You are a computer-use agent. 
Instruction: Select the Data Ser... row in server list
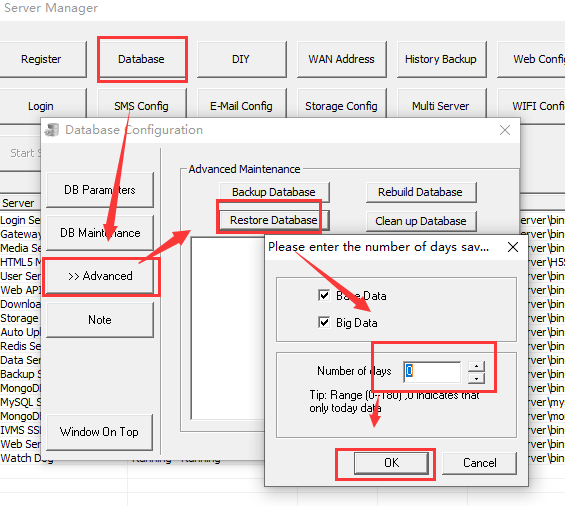[21, 360]
